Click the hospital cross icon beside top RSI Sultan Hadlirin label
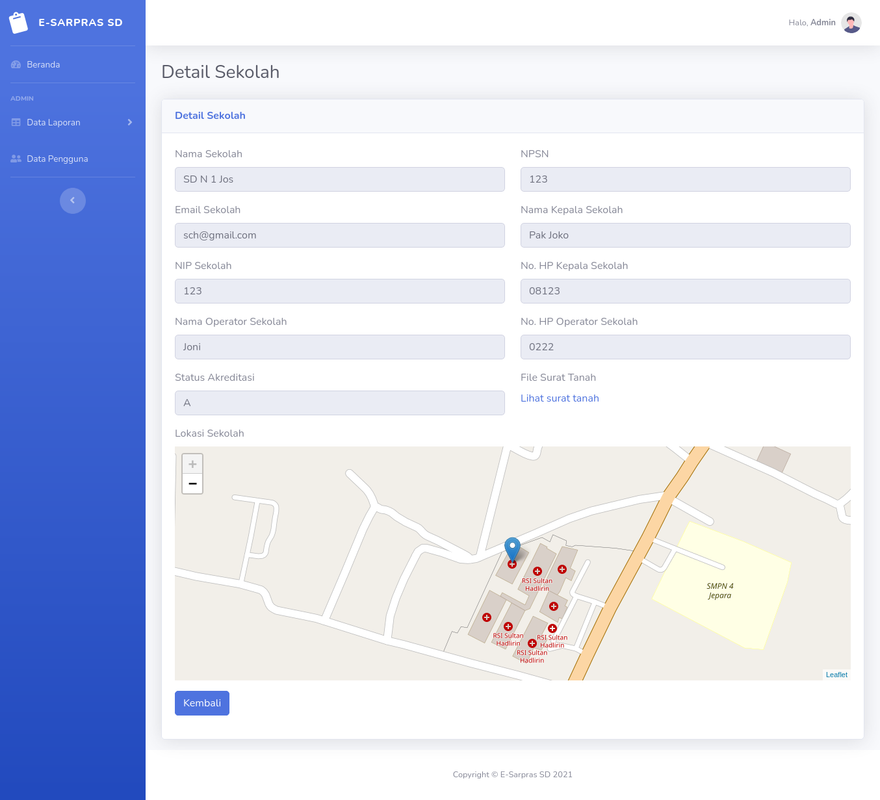The width and height of the screenshot is (880, 800). click(537, 571)
